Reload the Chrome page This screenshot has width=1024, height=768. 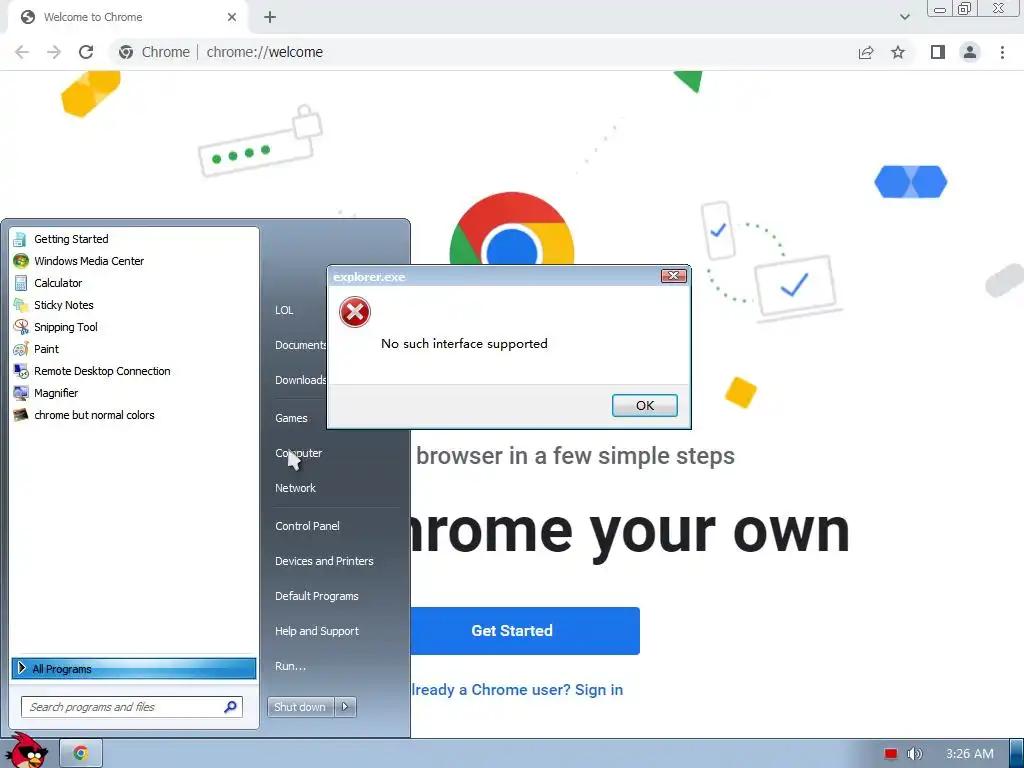click(x=86, y=52)
